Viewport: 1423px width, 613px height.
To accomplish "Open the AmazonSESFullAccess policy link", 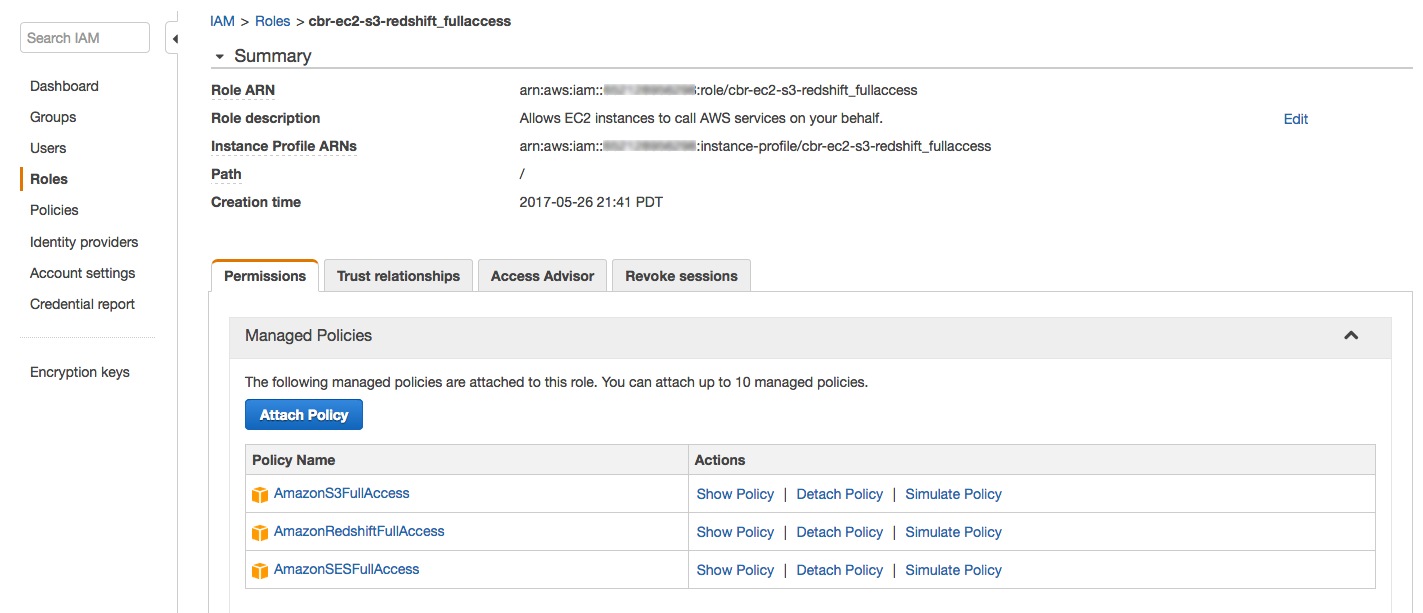I will coord(347,569).
